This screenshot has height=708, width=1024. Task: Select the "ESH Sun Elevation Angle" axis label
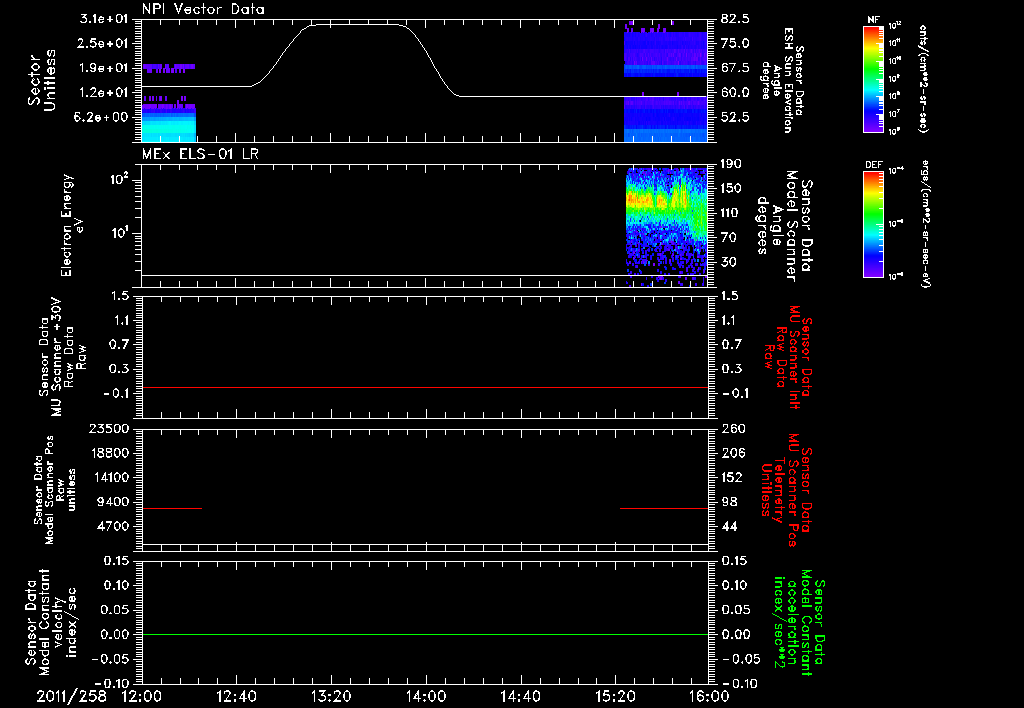tap(782, 80)
